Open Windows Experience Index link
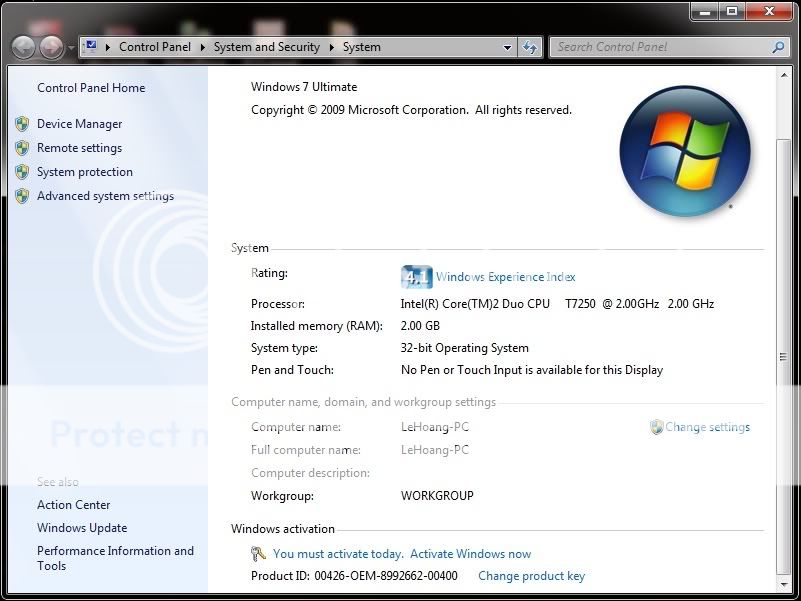Image resolution: width=801 pixels, height=601 pixels. click(505, 277)
